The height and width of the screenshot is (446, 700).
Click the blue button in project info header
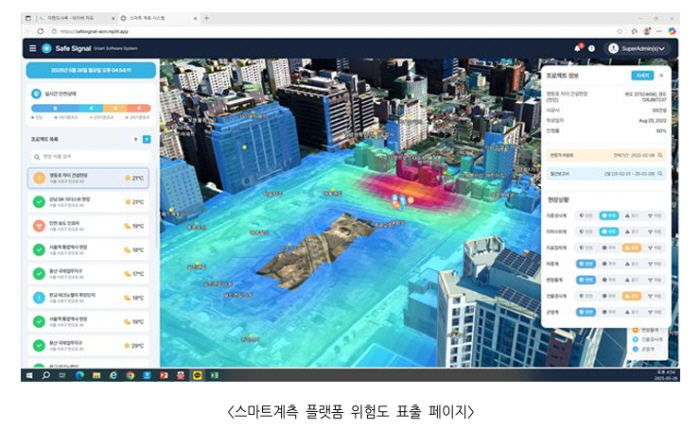[x=641, y=75]
